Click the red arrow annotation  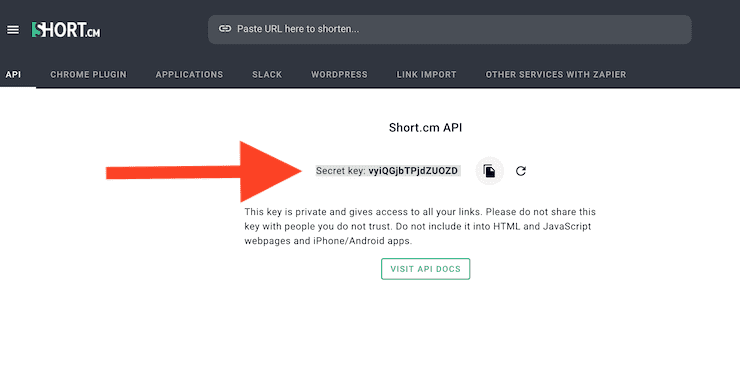coord(203,172)
